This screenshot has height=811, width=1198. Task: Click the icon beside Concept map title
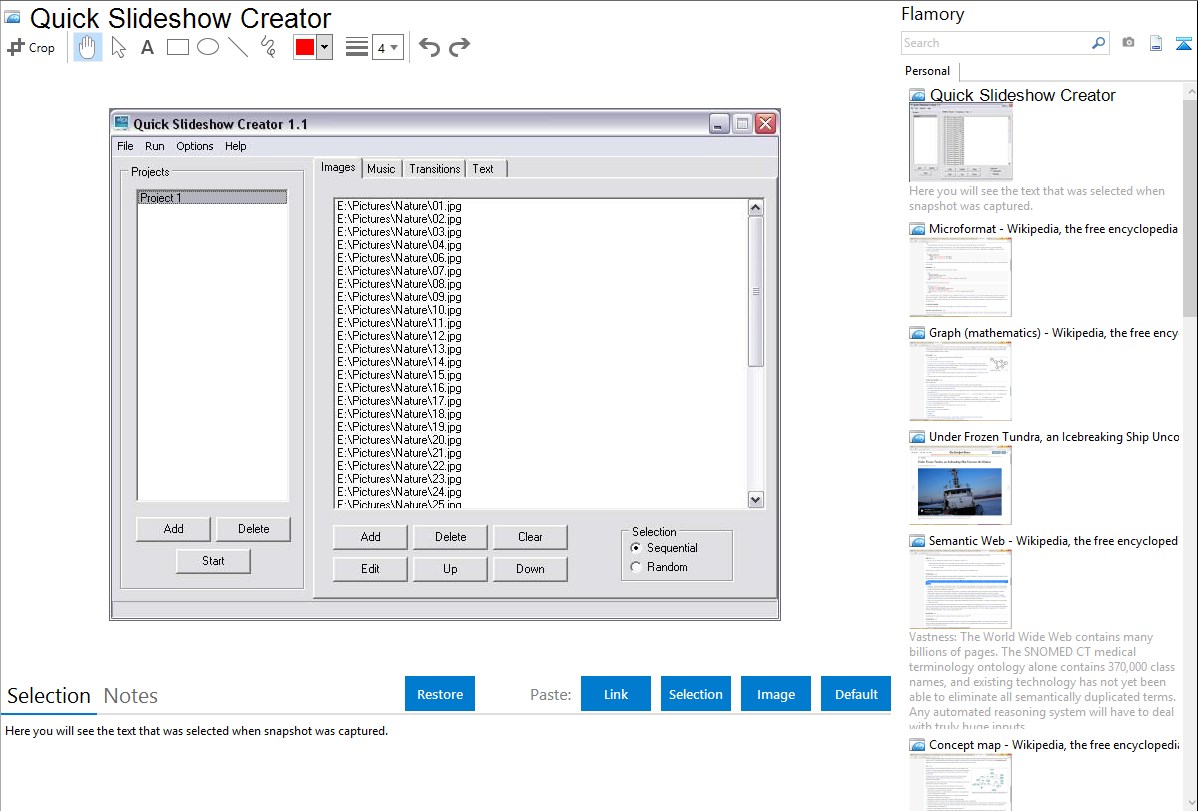(917, 745)
